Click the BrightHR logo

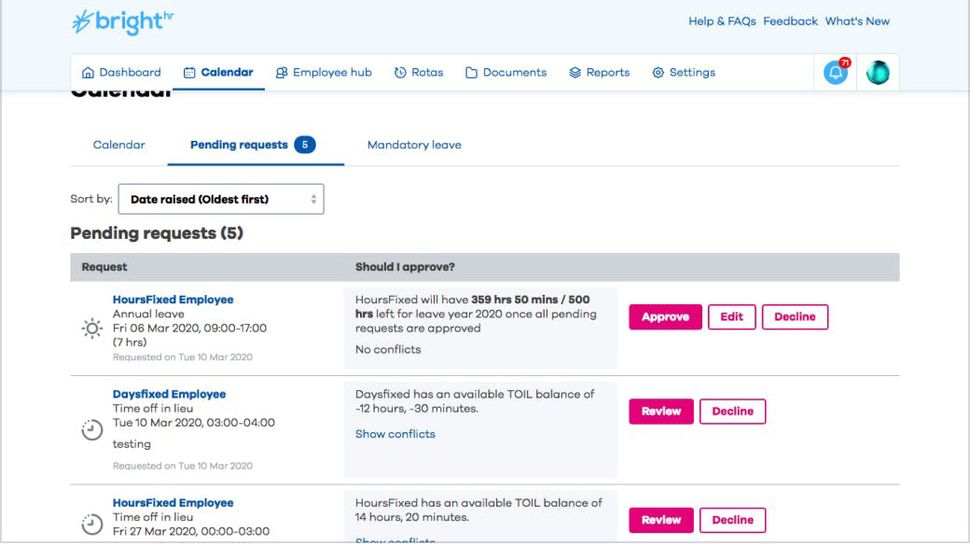123,21
